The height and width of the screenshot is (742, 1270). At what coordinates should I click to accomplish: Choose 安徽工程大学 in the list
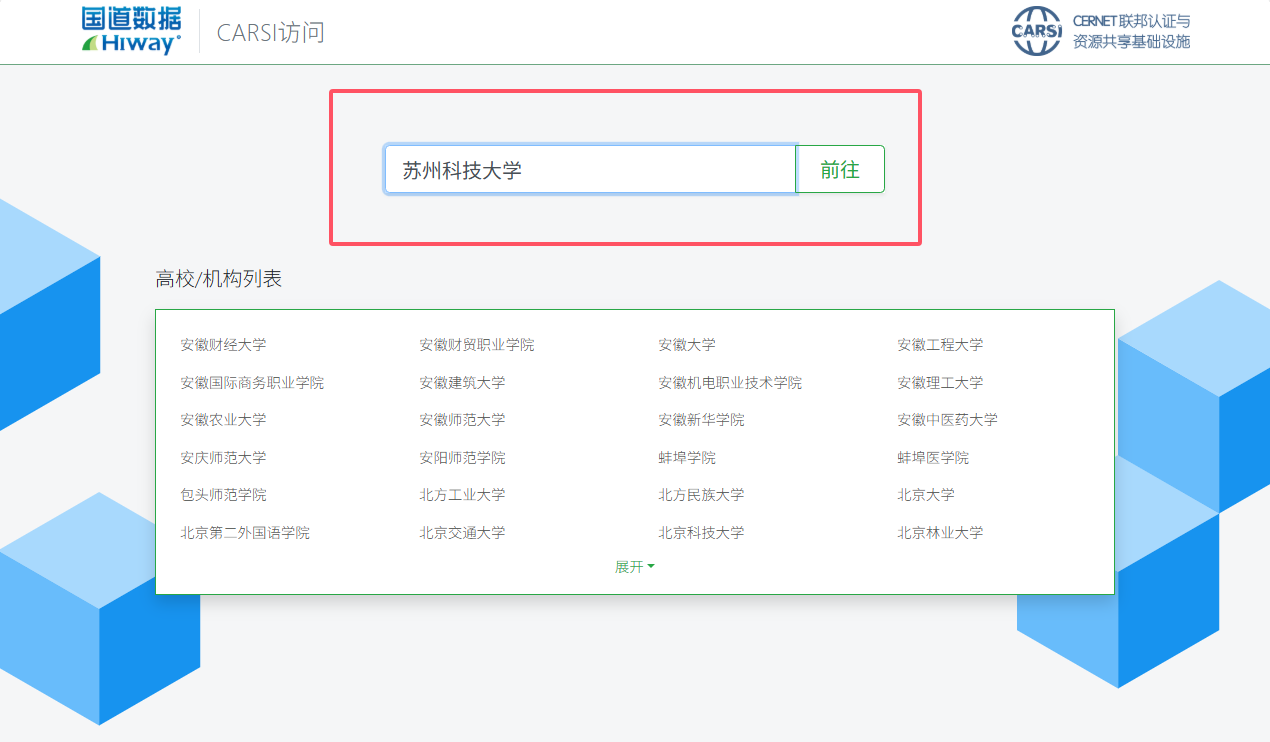click(939, 345)
